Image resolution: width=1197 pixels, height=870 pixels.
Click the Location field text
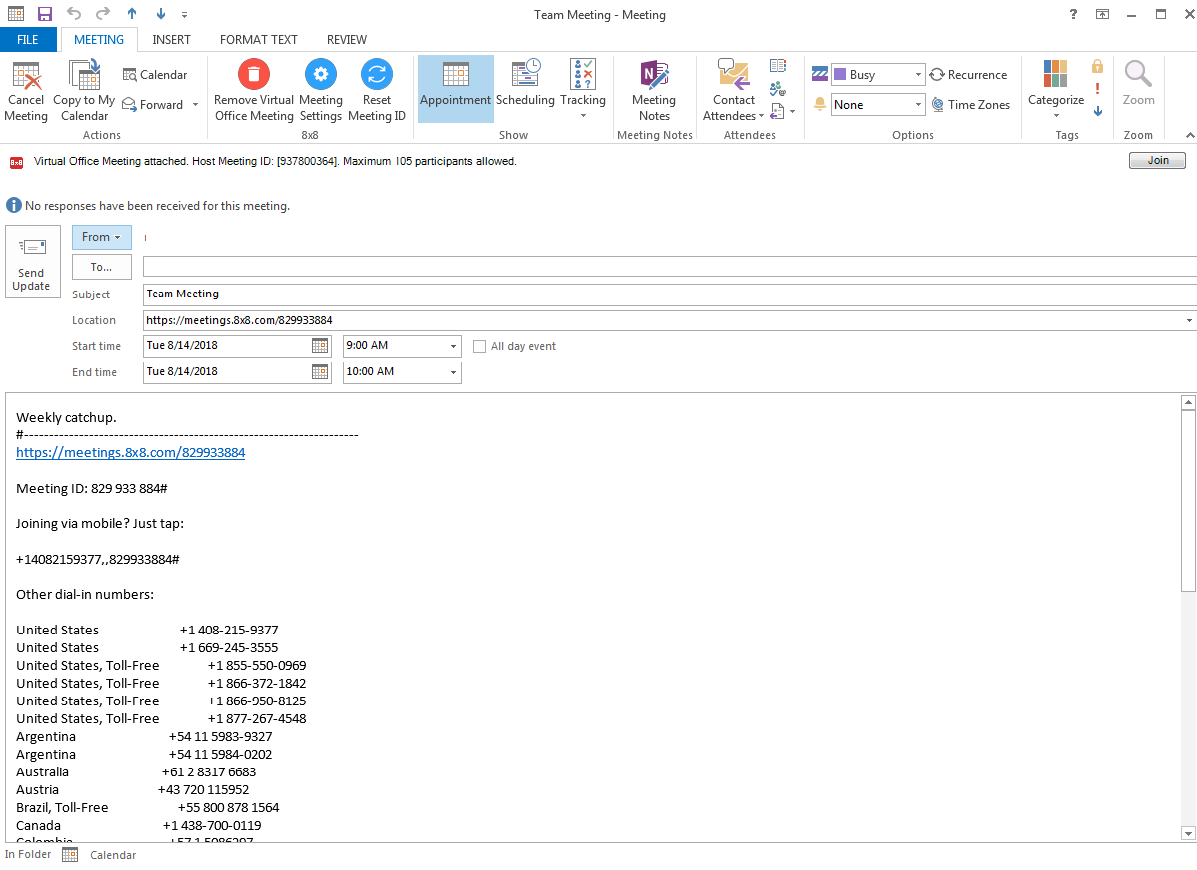tap(239, 321)
